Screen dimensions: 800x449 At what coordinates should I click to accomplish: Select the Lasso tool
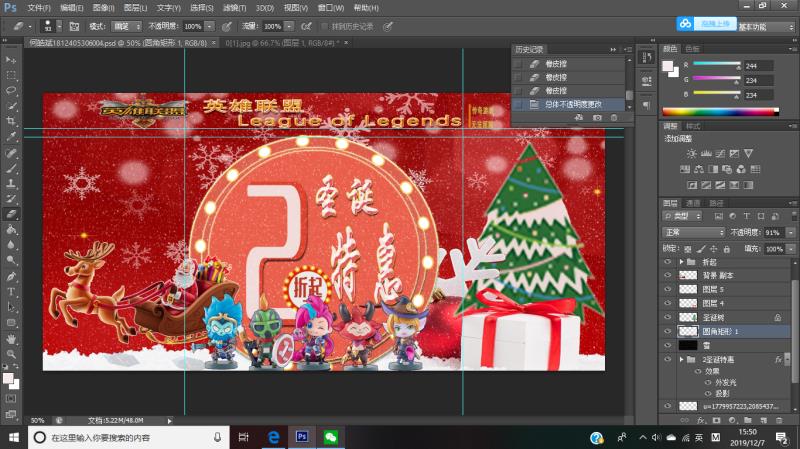click(x=11, y=90)
